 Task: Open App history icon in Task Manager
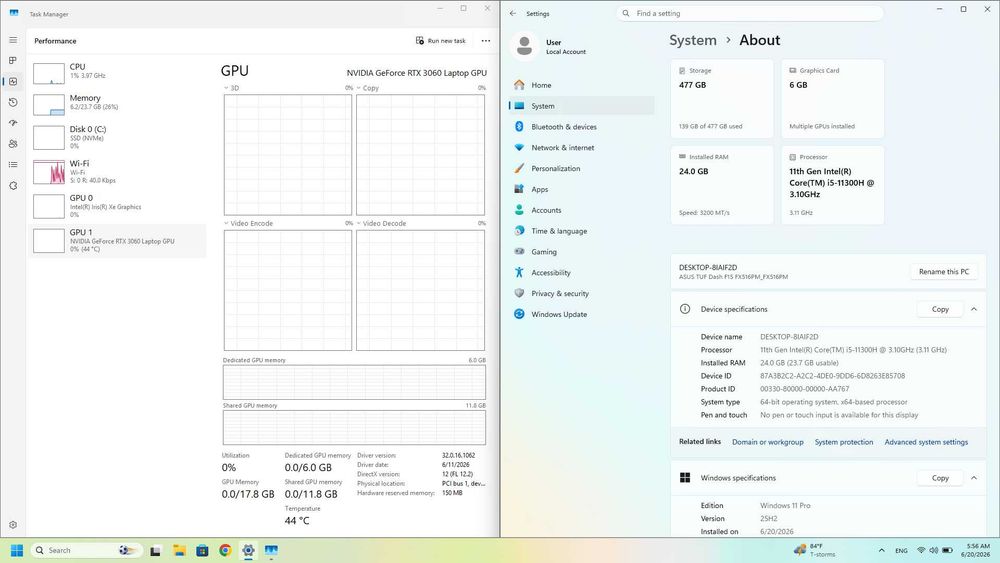pyautogui.click(x=13, y=102)
